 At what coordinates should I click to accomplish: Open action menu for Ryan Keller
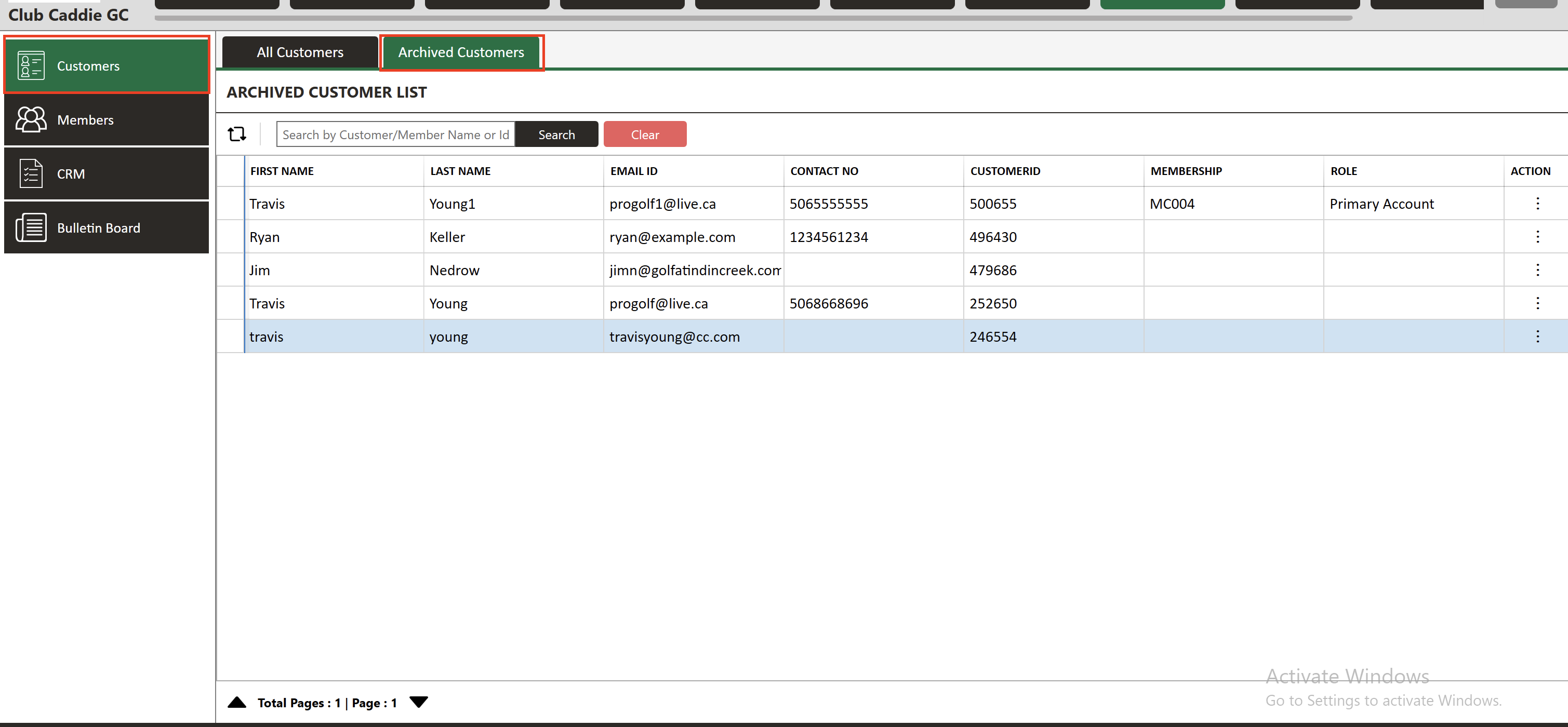coord(1537,237)
